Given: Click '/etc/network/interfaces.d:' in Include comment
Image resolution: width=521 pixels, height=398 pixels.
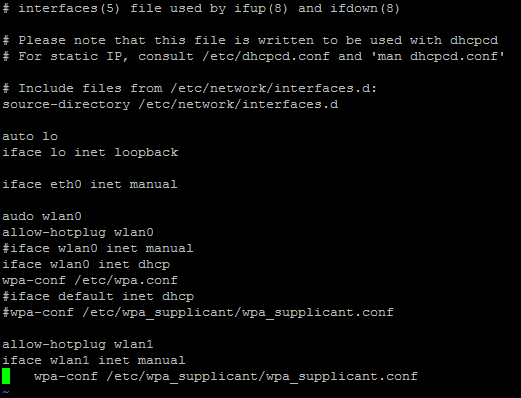Looking at the screenshot, I should (x=274, y=88).
